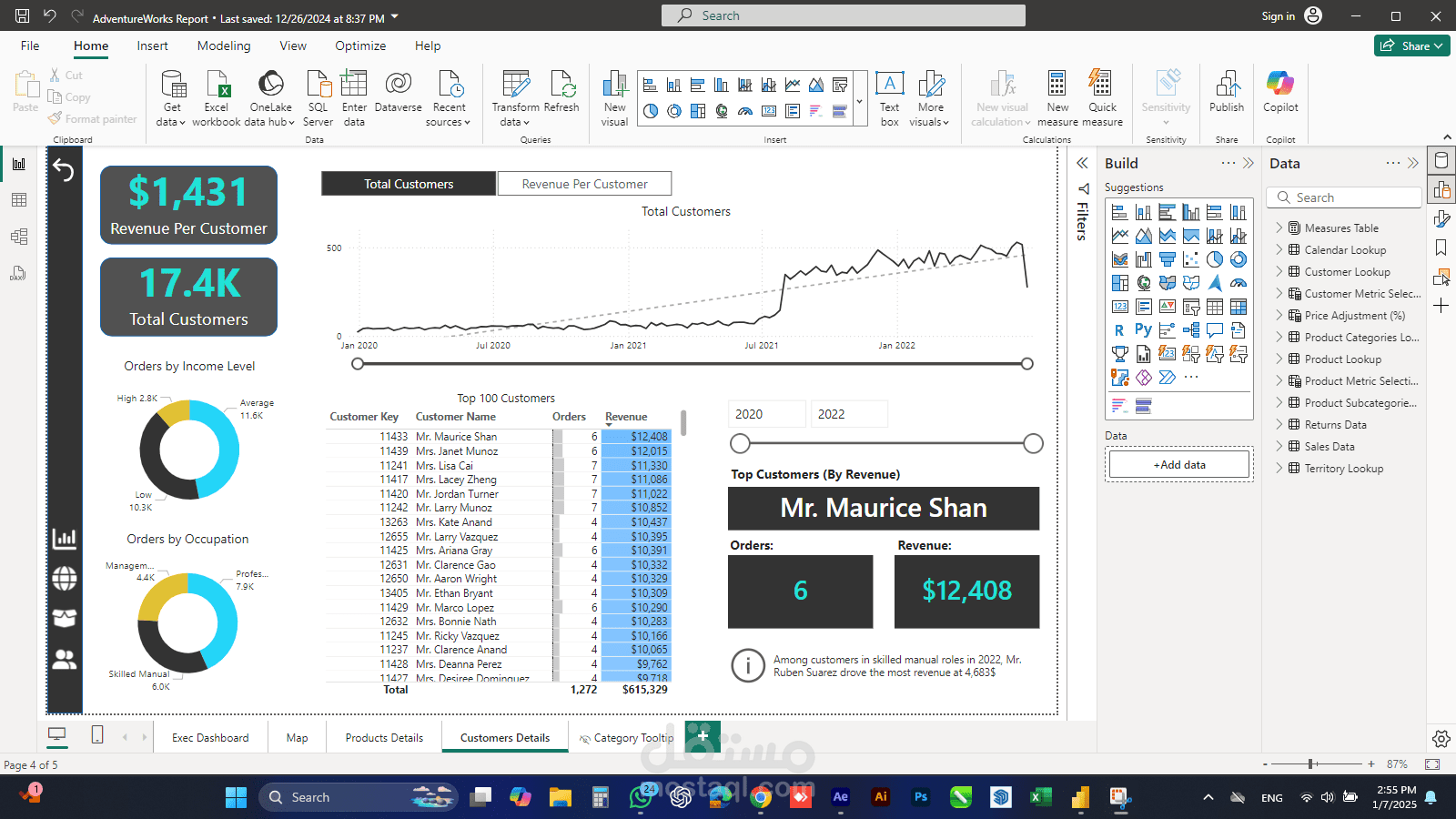Screen dimensions: 1456x819
Task: Open visuals gallery dropdown arrow
Action: (859, 100)
